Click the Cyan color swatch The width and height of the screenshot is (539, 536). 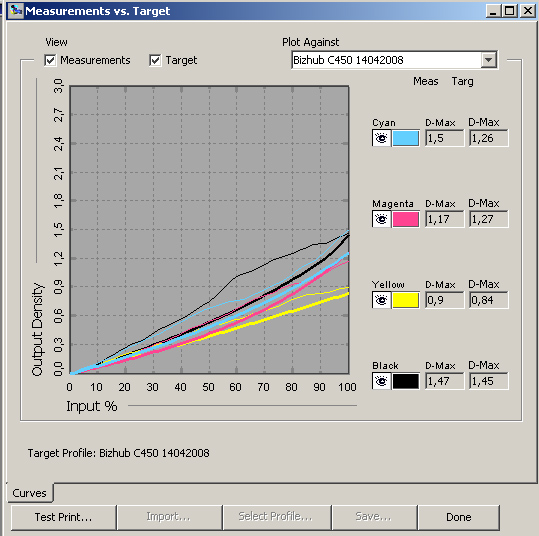tap(406, 138)
